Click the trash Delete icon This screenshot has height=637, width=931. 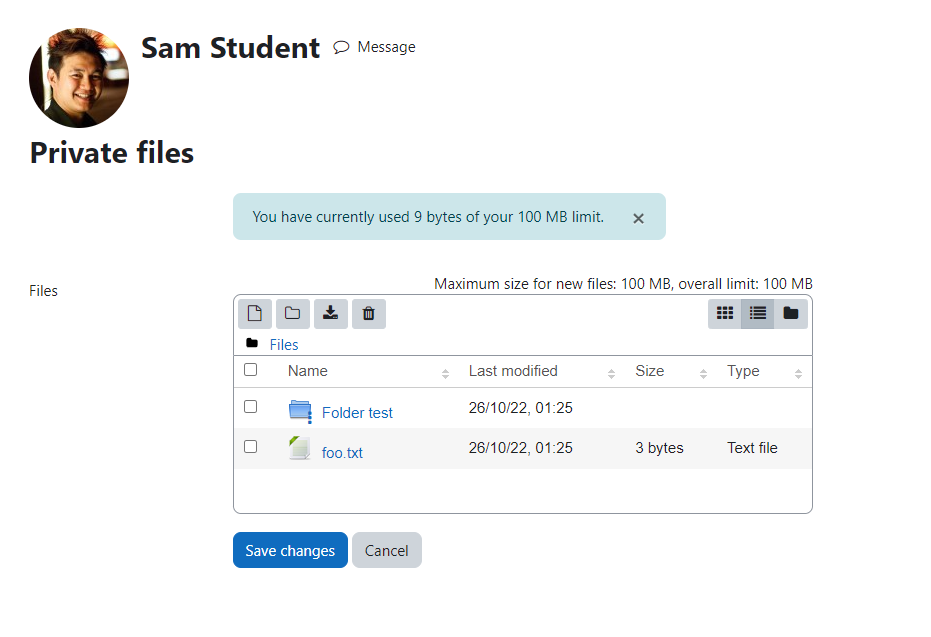tap(369, 313)
